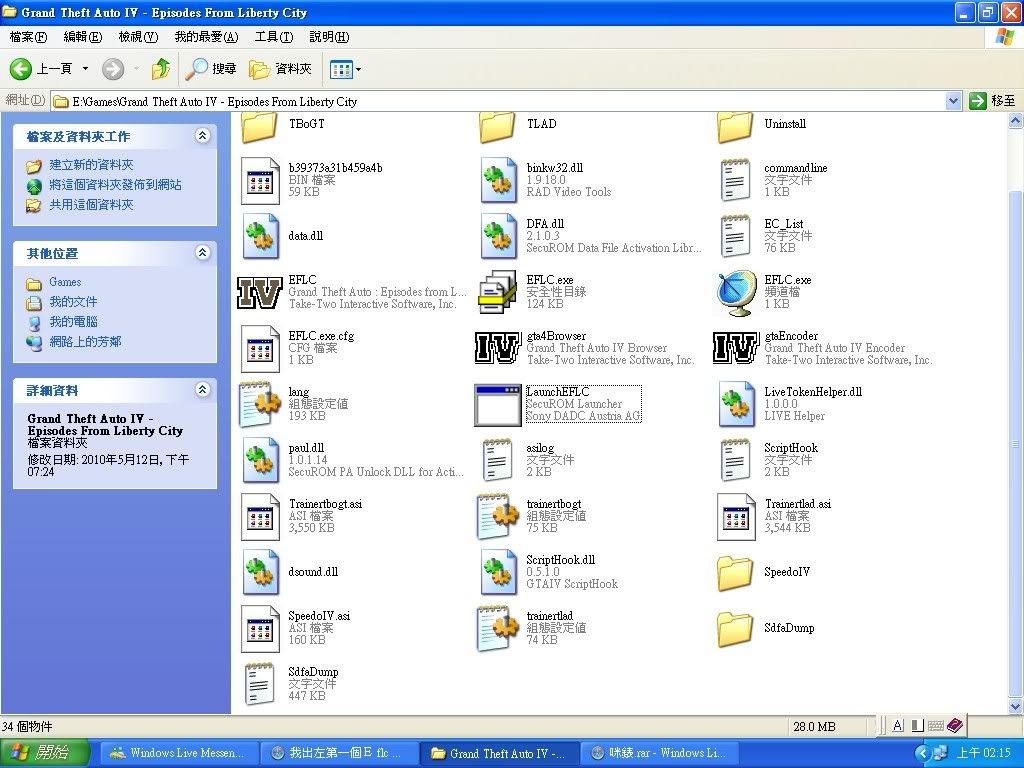This screenshot has width=1024, height=768.
Task: Click the Windows Live Messenger taskbar button
Action: click(177, 753)
